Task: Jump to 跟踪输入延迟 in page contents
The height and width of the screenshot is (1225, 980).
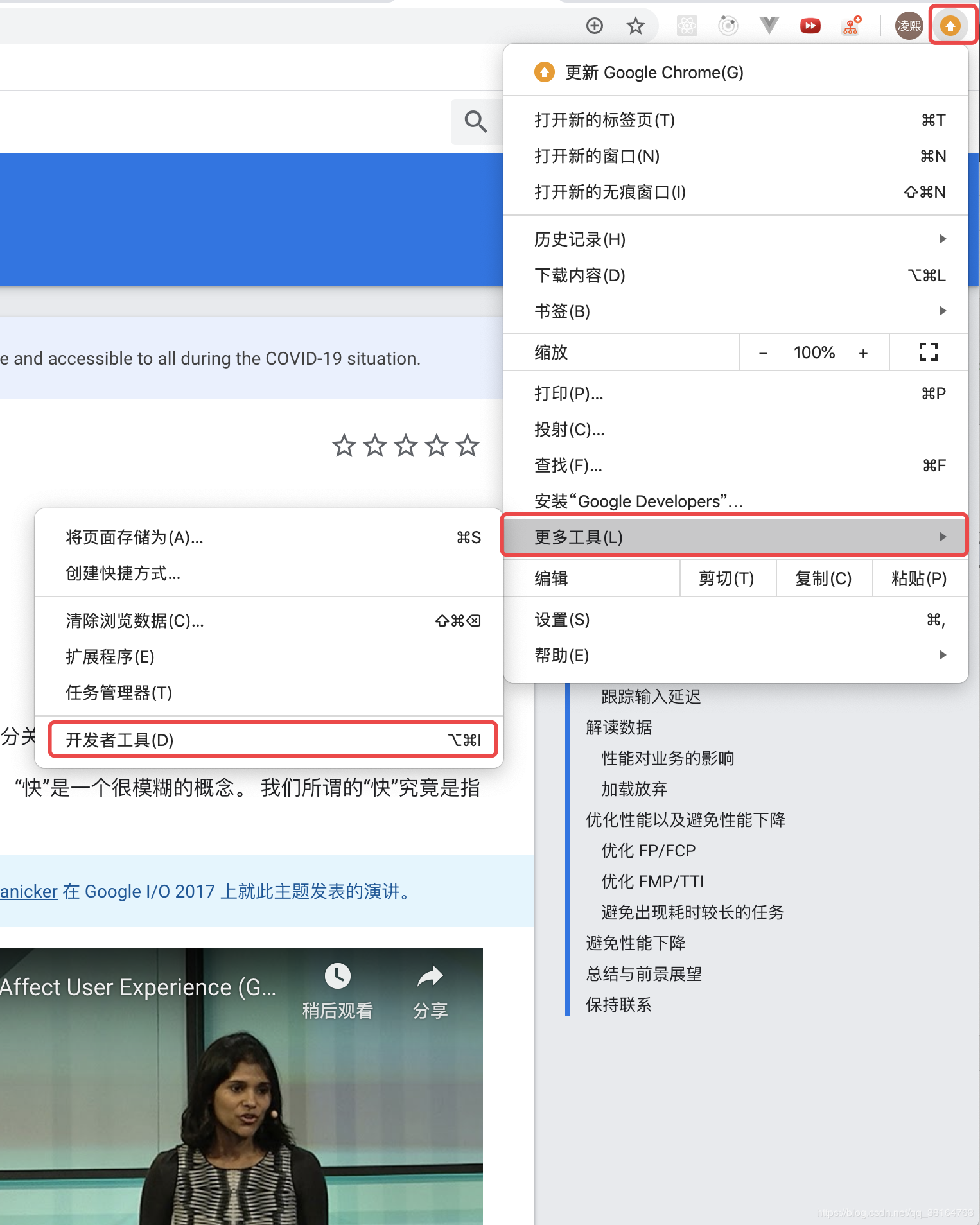Action: 651,697
